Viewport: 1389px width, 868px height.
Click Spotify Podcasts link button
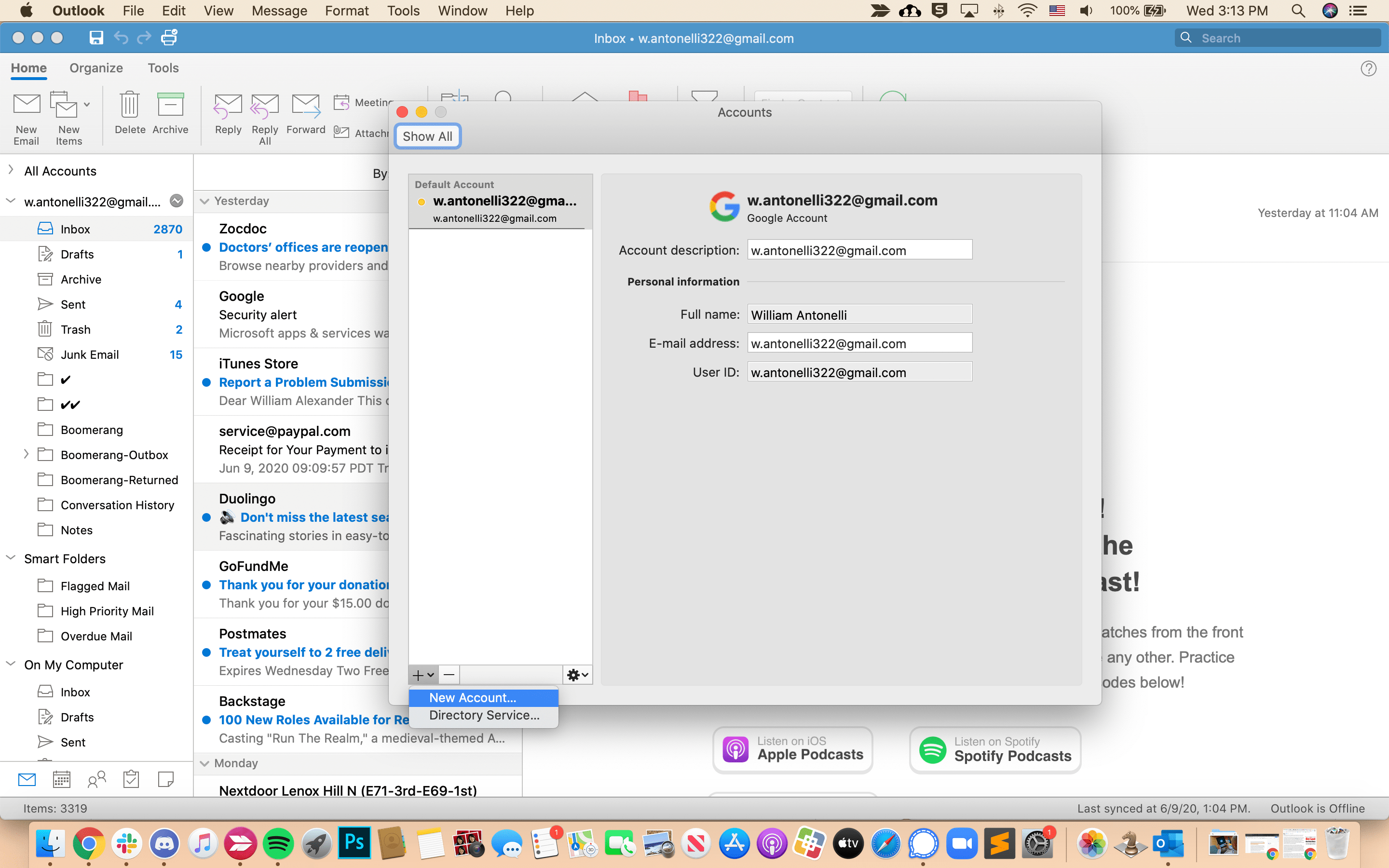(995, 750)
